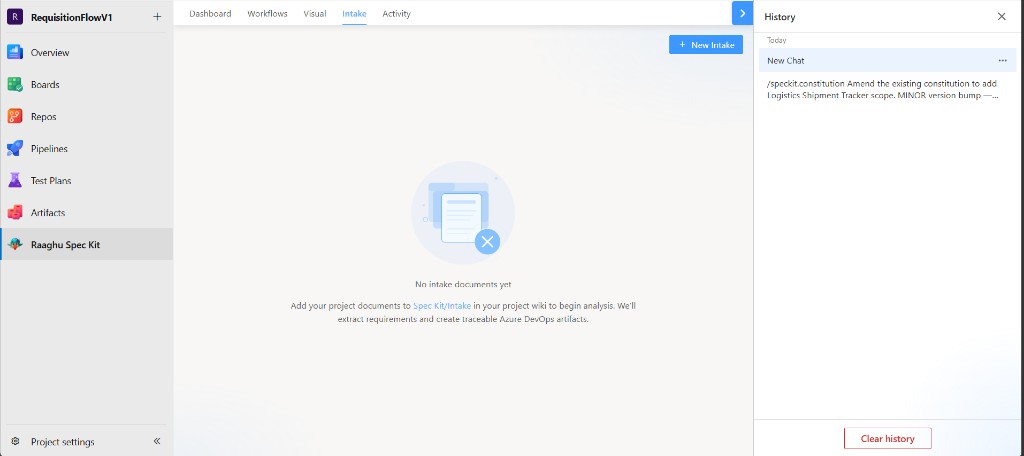Image resolution: width=1024 pixels, height=456 pixels.
Task: Collapse History panel using blue arrow
Action: 743,13
